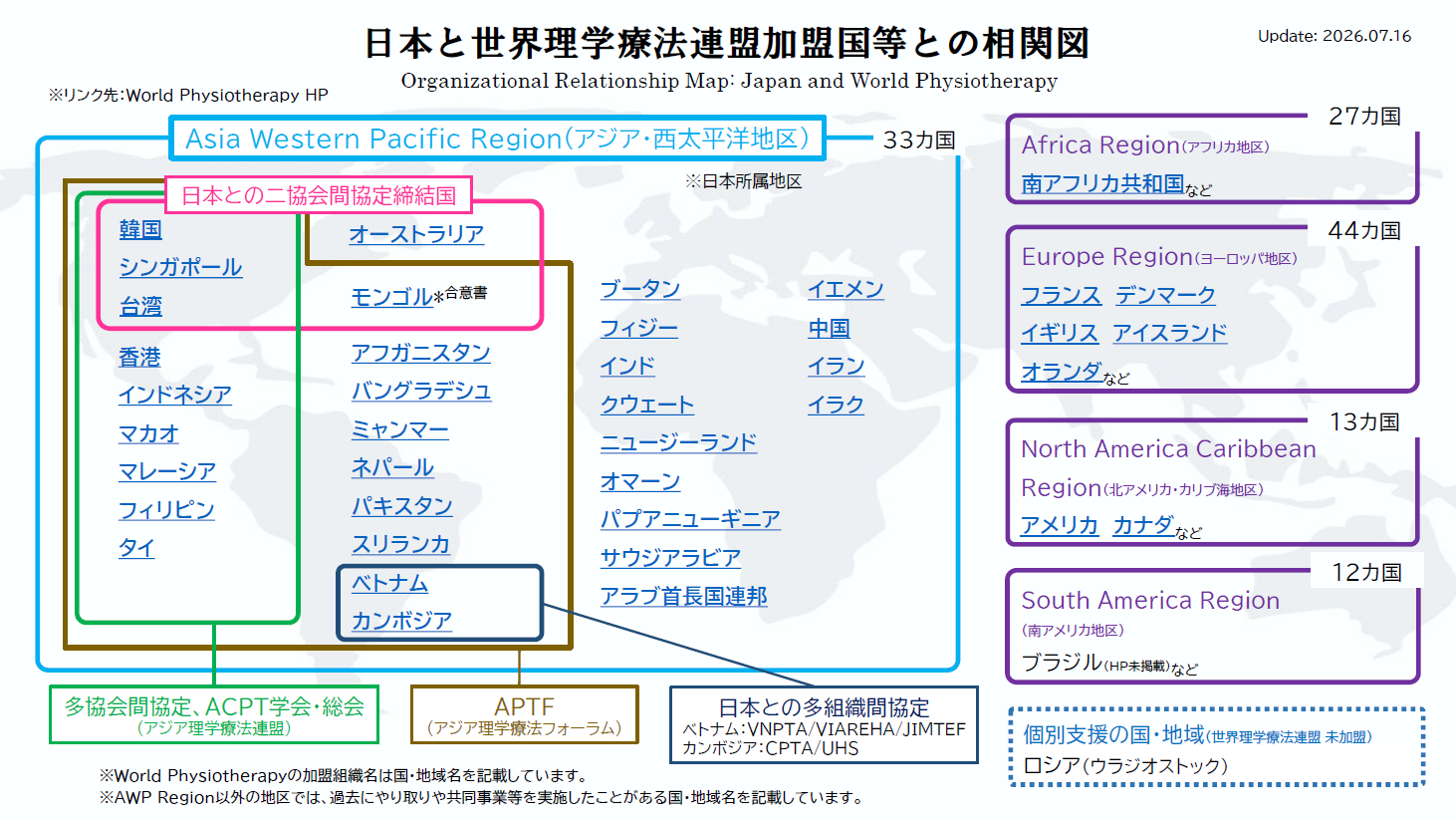Select the 27カ国 count label

pyautogui.click(x=1364, y=117)
